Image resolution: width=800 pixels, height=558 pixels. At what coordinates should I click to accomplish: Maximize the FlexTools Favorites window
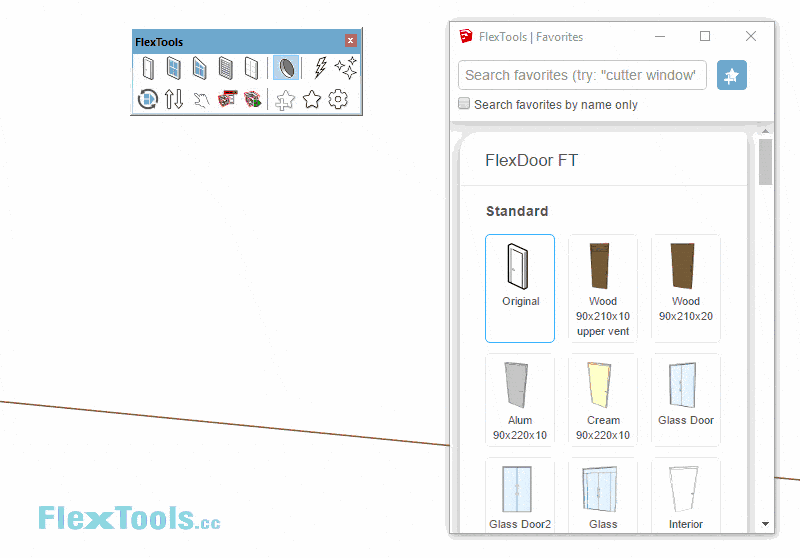click(705, 36)
